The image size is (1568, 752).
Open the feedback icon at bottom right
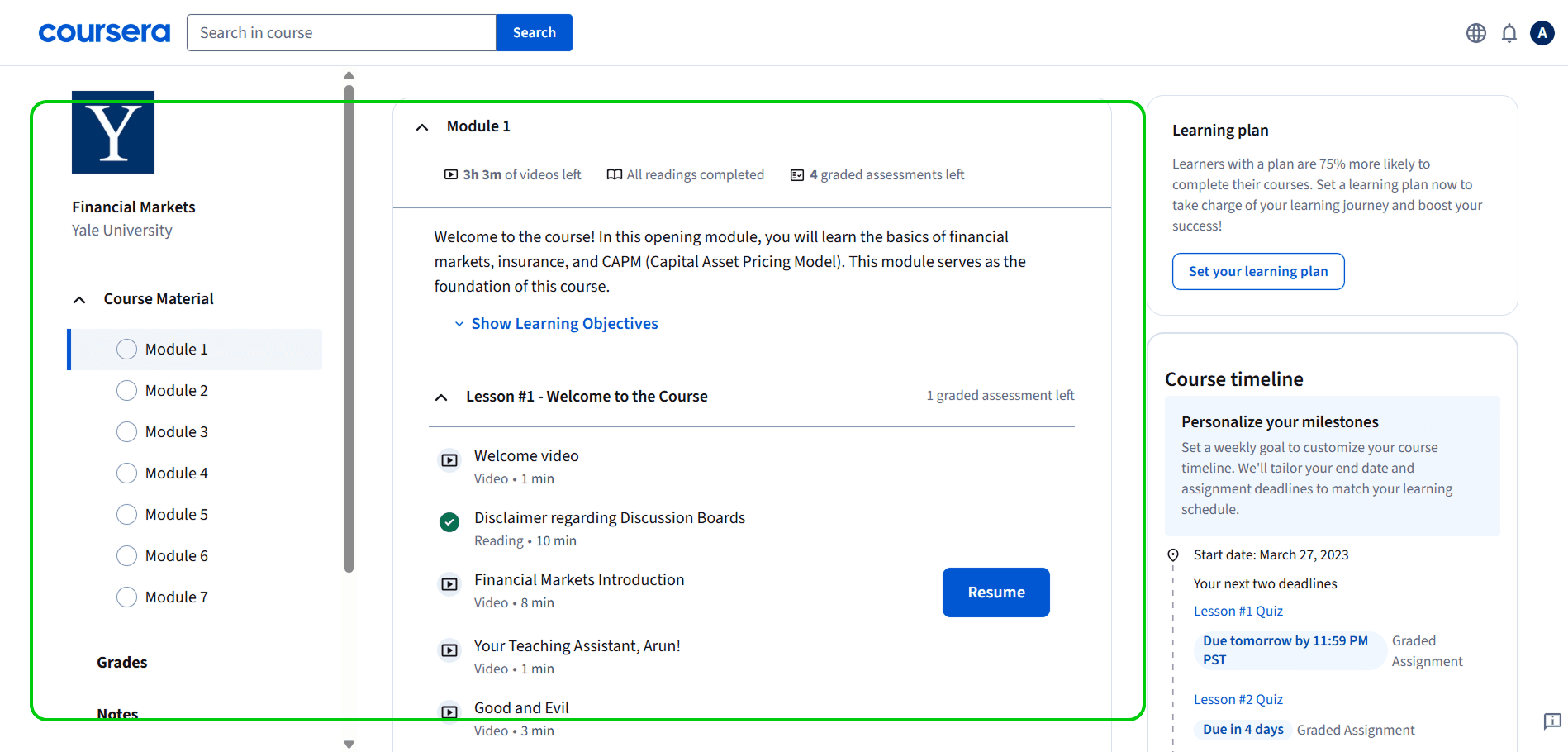point(1552,721)
